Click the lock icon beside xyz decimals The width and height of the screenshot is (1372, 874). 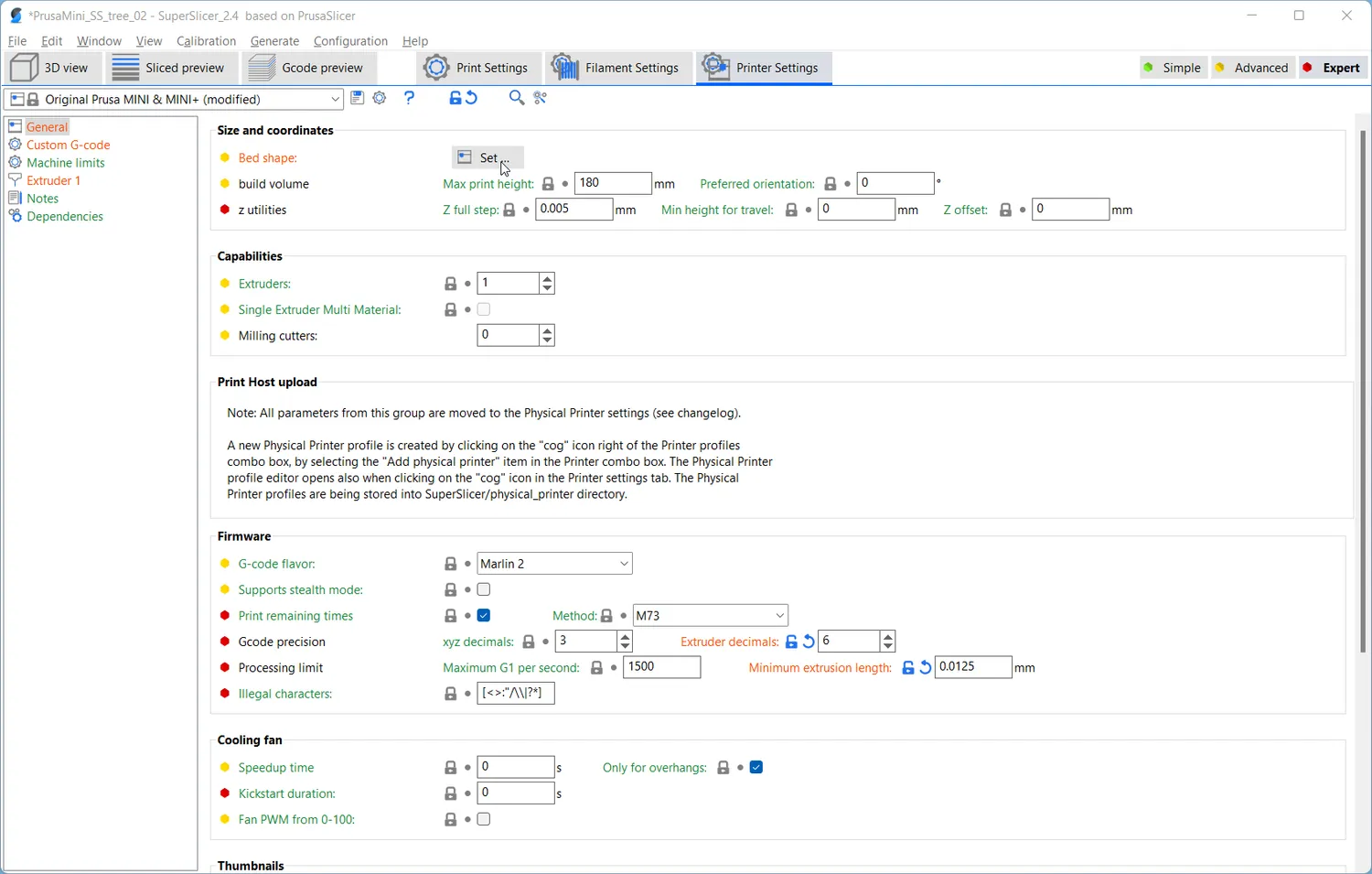[529, 642]
